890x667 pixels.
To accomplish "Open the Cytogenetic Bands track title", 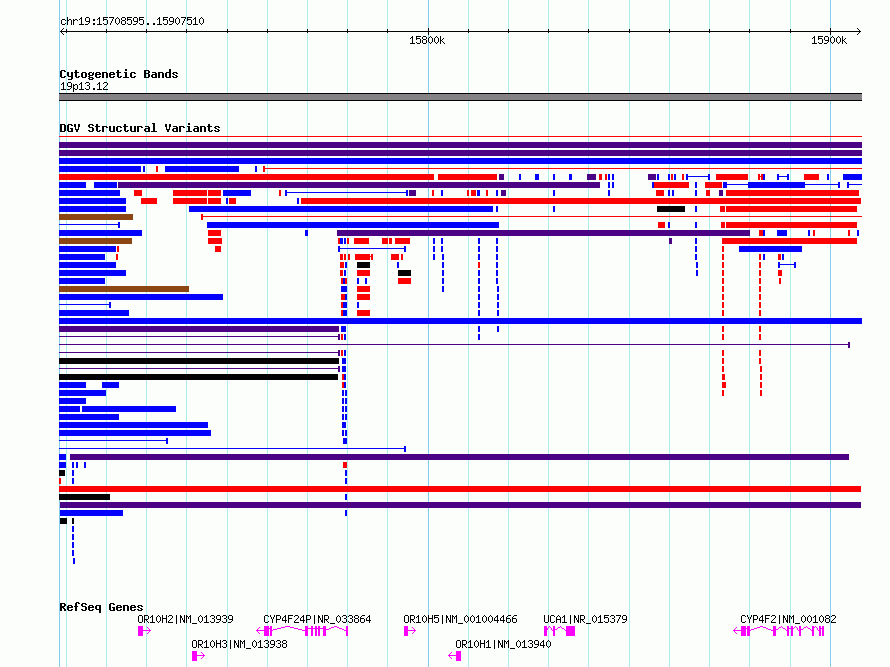I will [119, 74].
